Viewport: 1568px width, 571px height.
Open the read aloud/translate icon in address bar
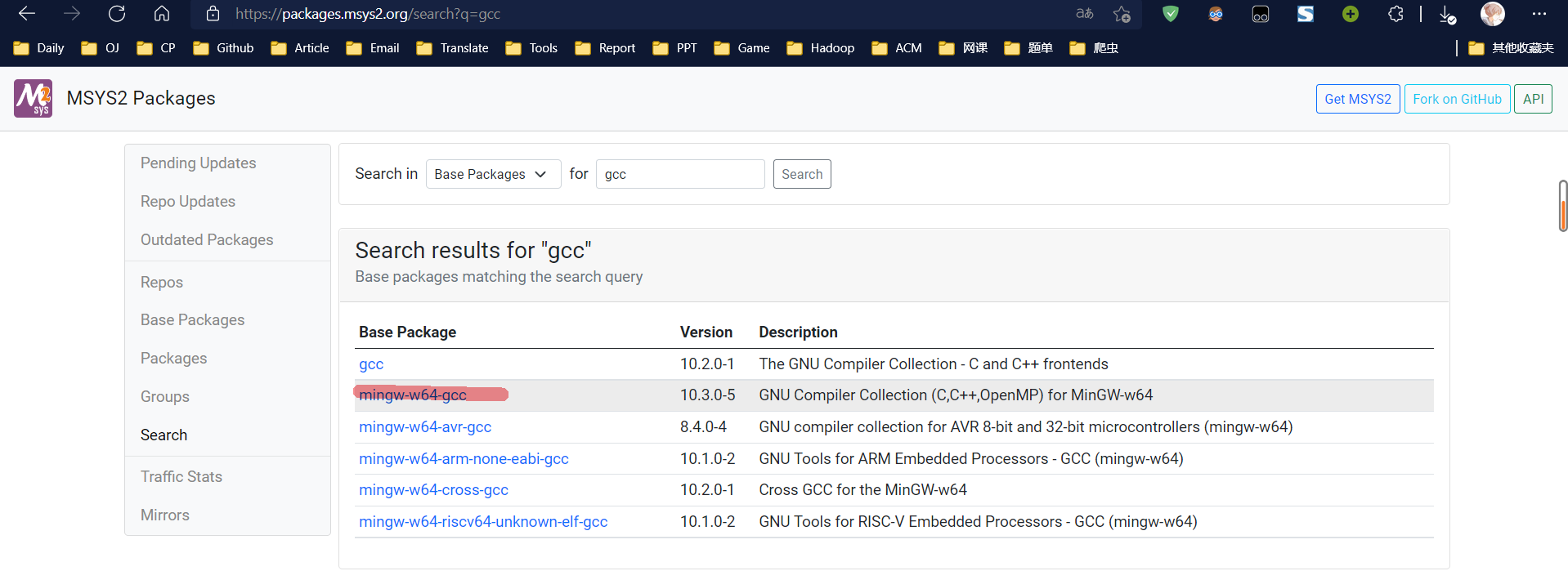[1084, 14]
